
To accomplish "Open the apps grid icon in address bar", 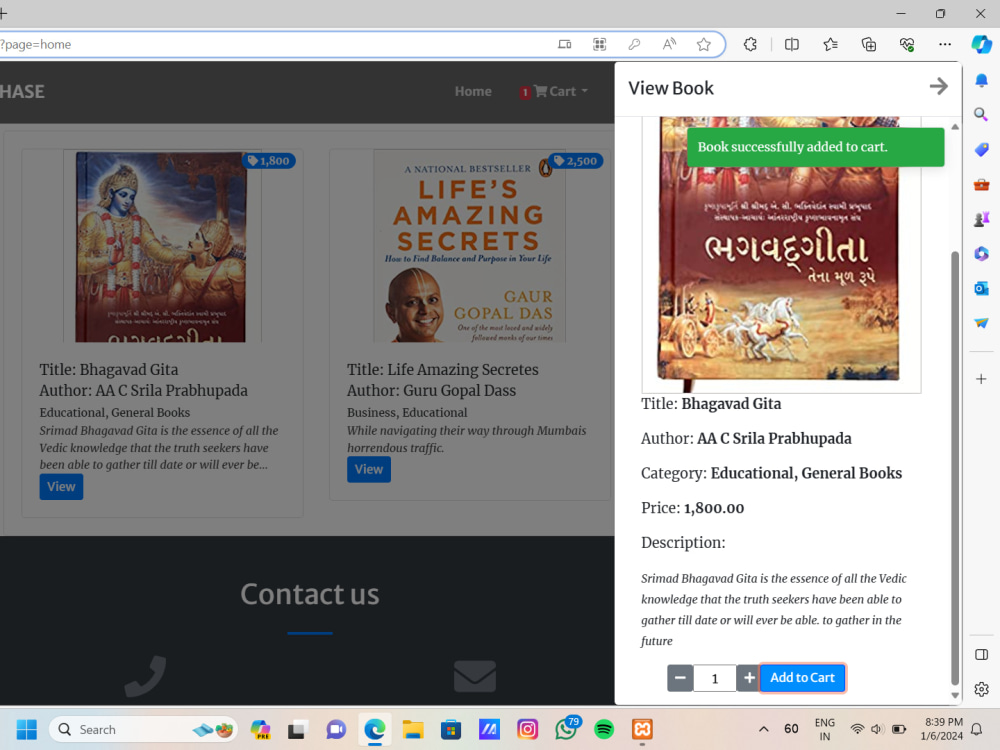I will [599, 45].
